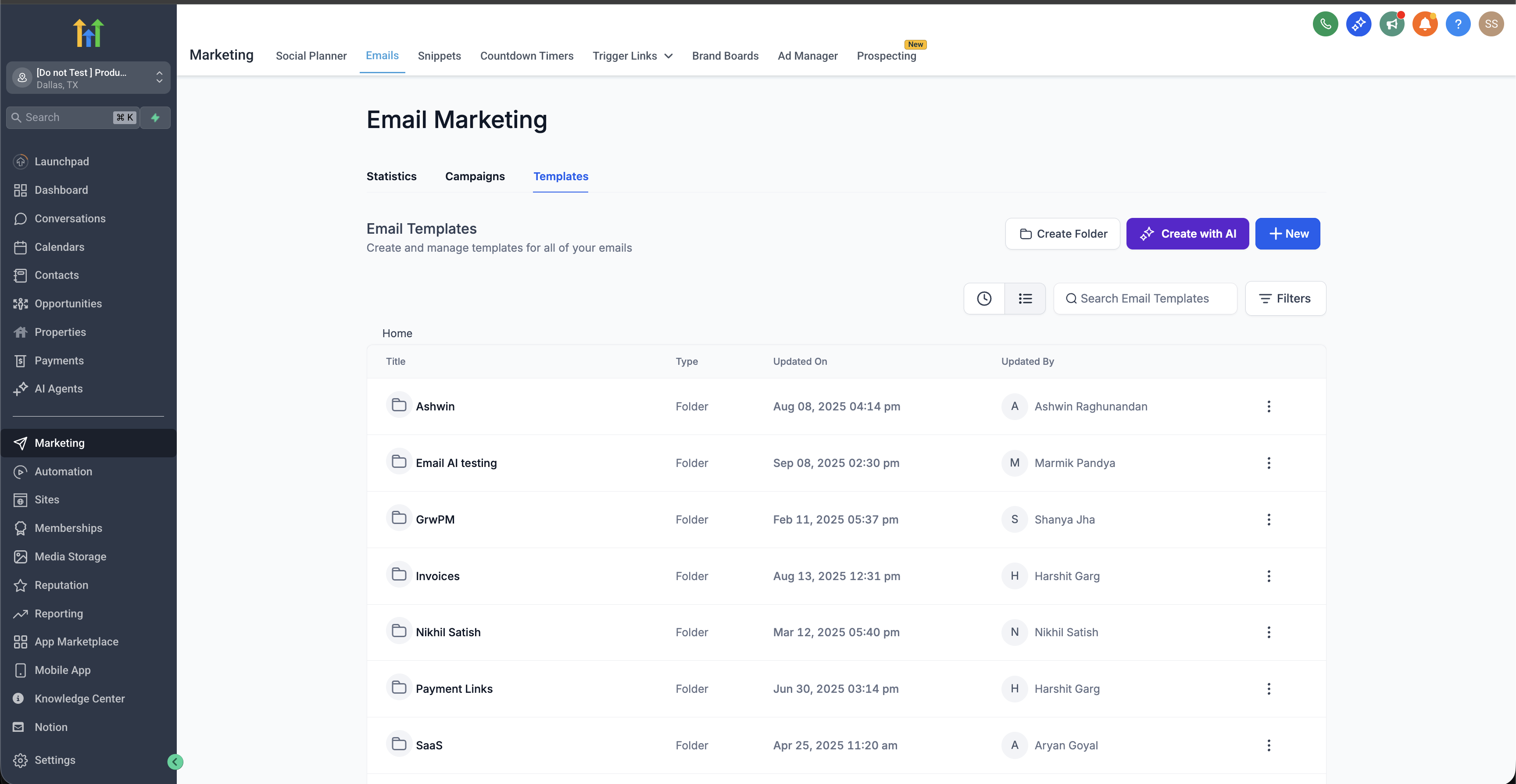Open the account location switcher

coord(88,78)
